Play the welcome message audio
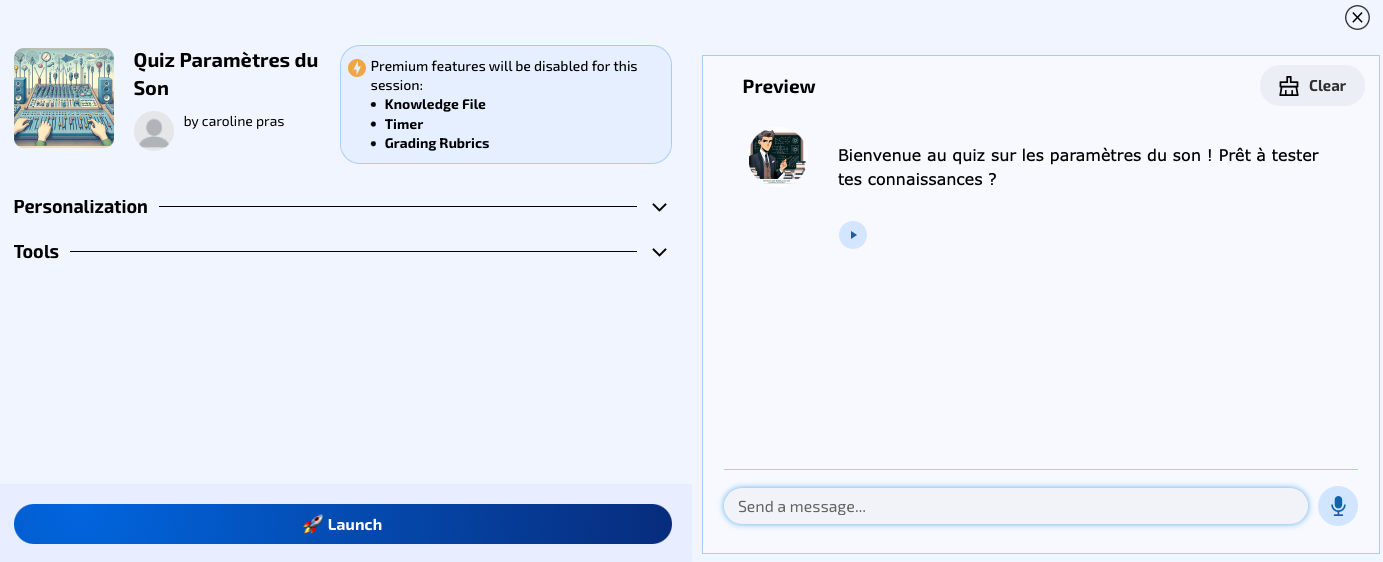This screenshot has width=1383, height=562. pyautogui.click(x=852, y=235)
